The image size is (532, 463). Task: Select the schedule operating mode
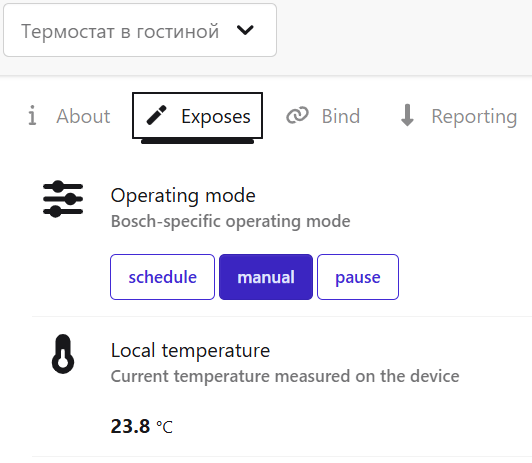point(163,277)
